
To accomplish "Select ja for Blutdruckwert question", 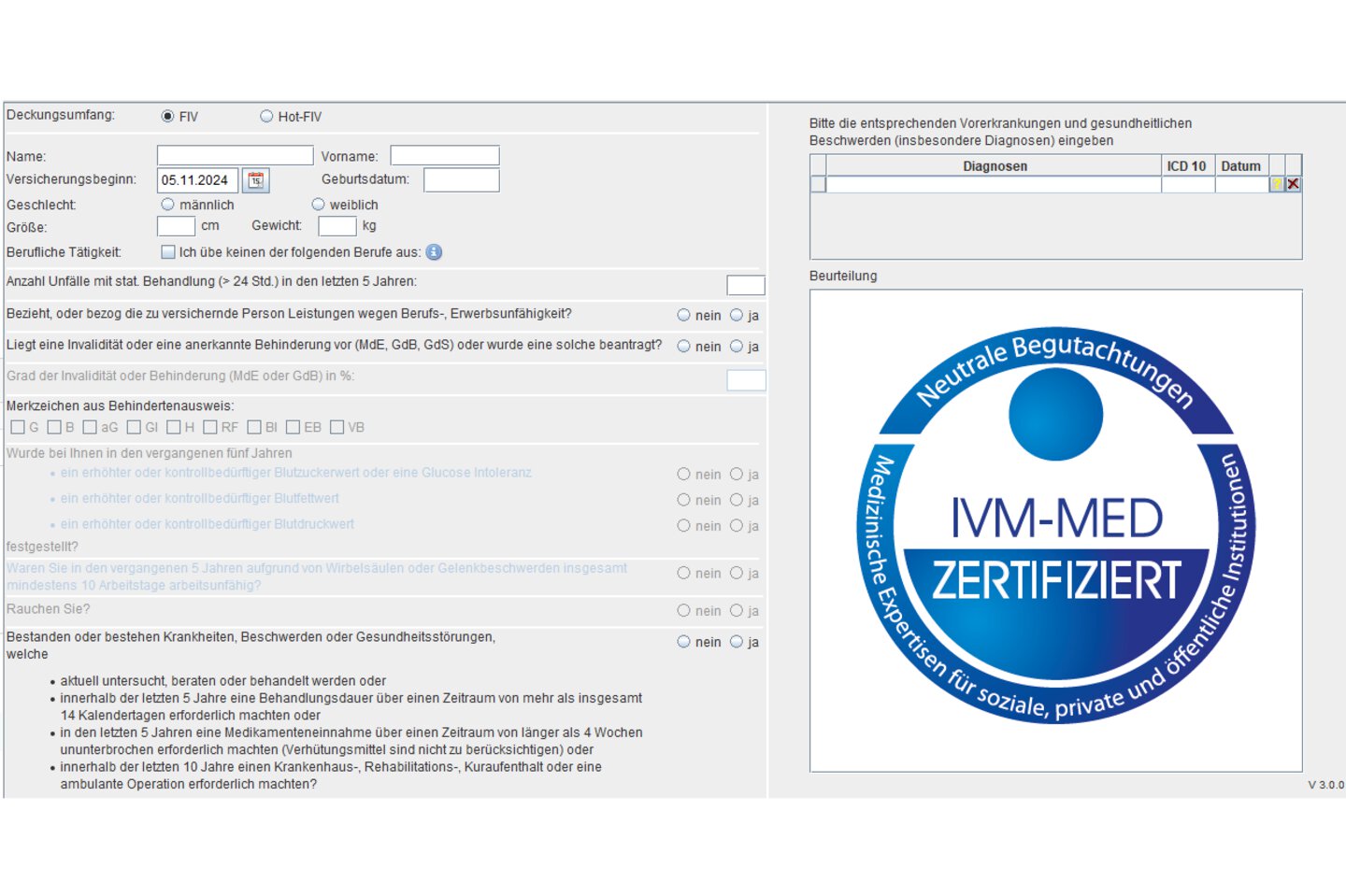I will click(737, 526).
